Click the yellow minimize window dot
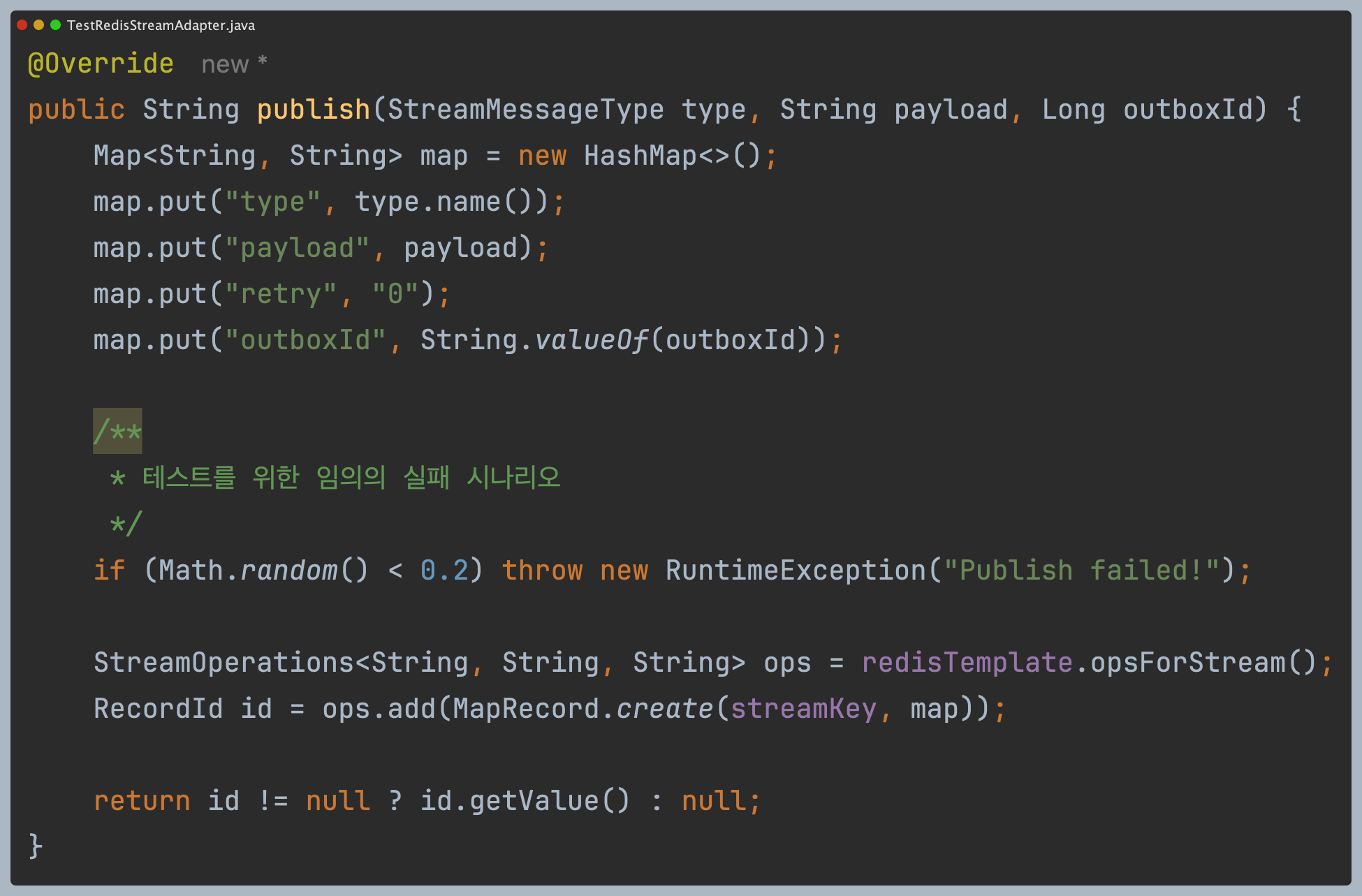Image resolution: width=1362 pixels, height=896 pixels. pos(39,25)
